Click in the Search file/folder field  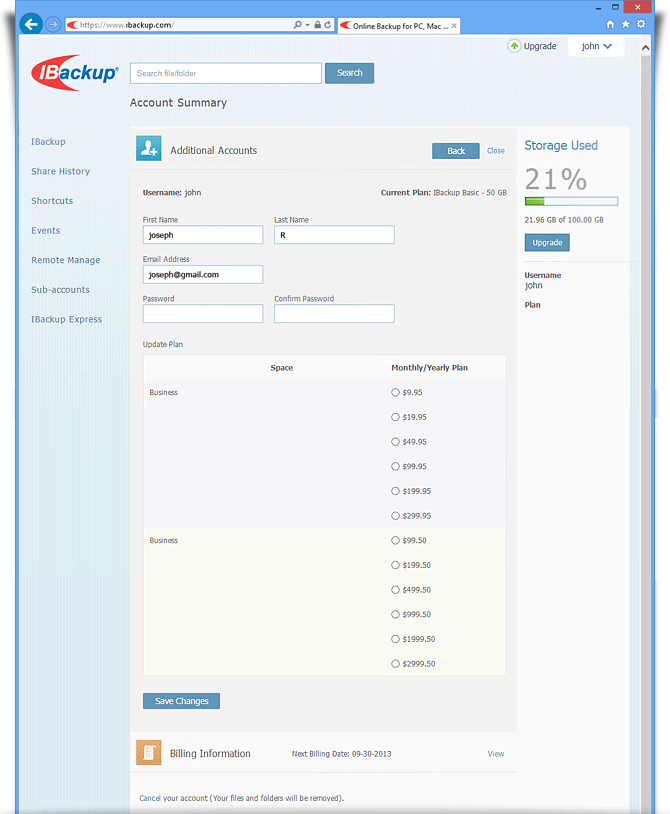click(226, 73)
